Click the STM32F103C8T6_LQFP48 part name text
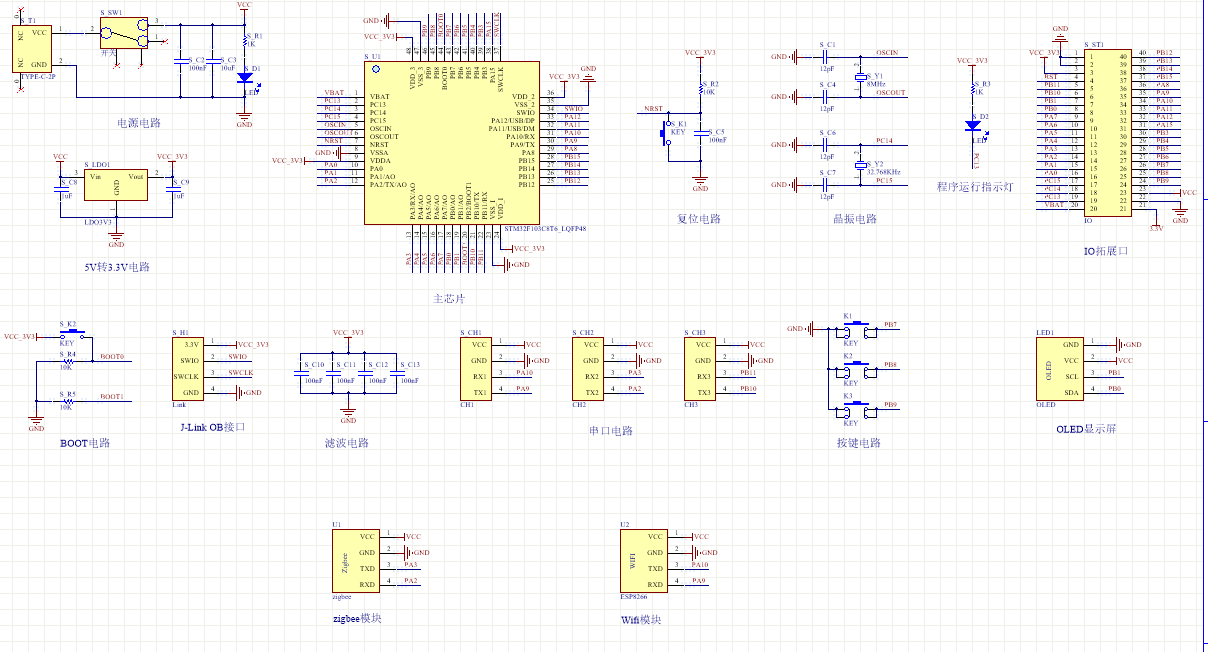 point(546,229)
